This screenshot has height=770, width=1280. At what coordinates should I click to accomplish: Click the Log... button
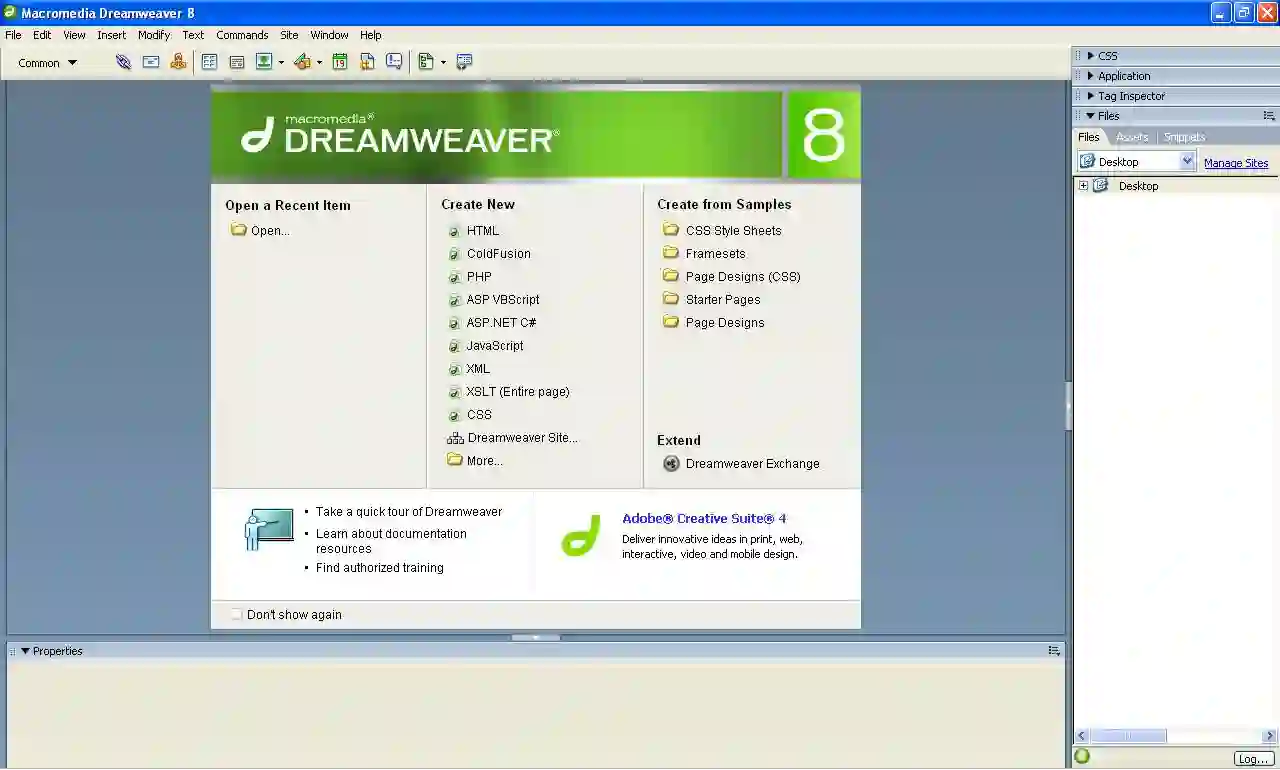point(1254,759)
